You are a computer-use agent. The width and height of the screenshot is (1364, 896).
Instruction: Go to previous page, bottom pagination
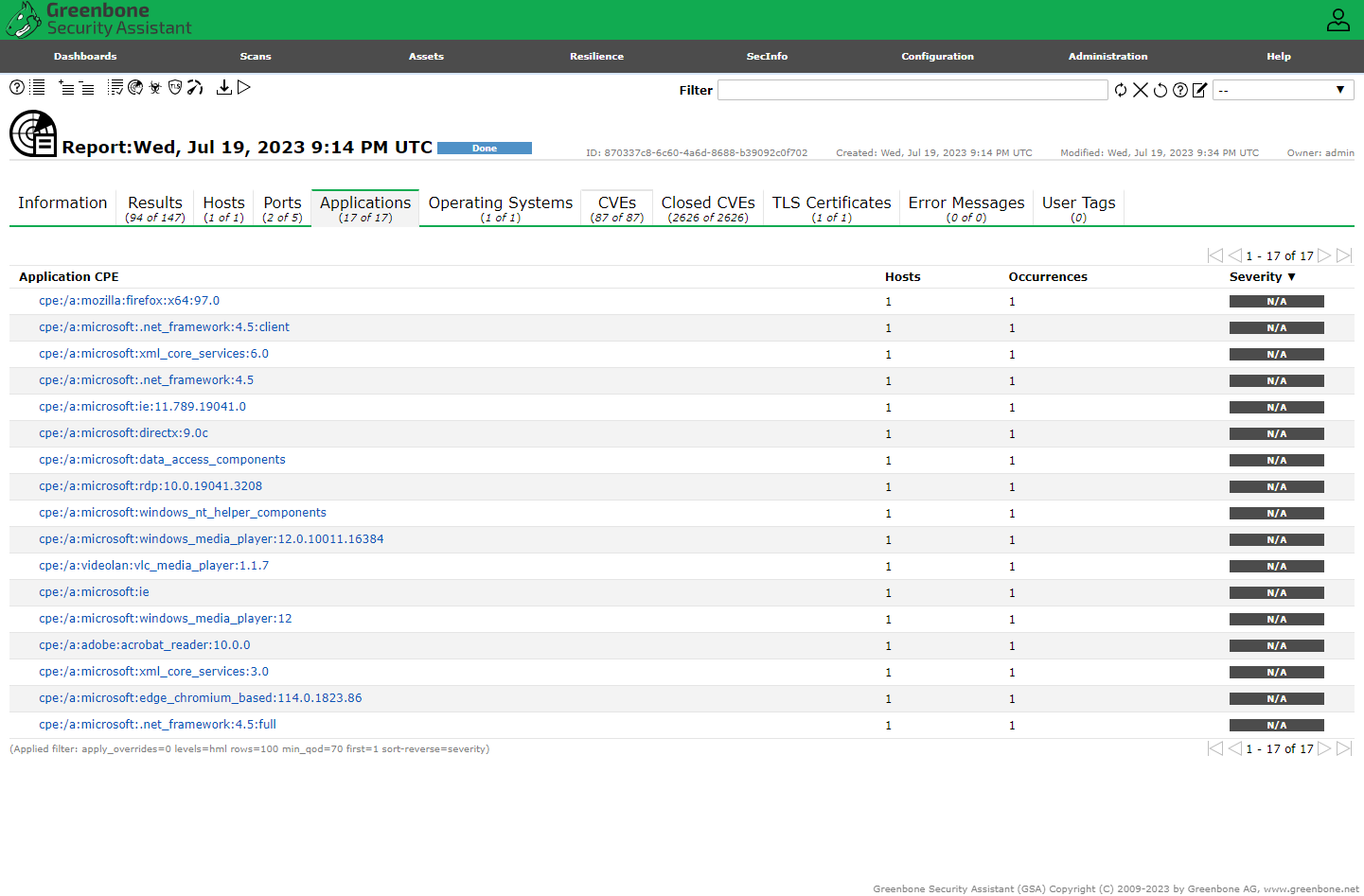coord(1235,748)
